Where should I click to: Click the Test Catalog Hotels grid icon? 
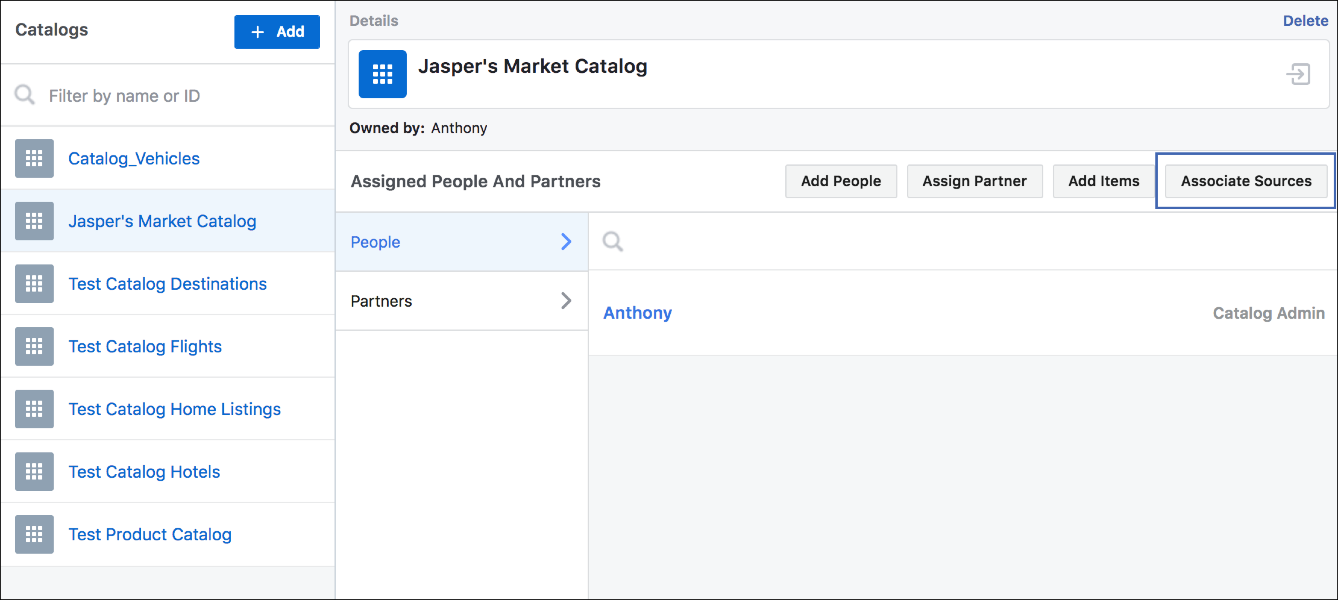point(34,472)
